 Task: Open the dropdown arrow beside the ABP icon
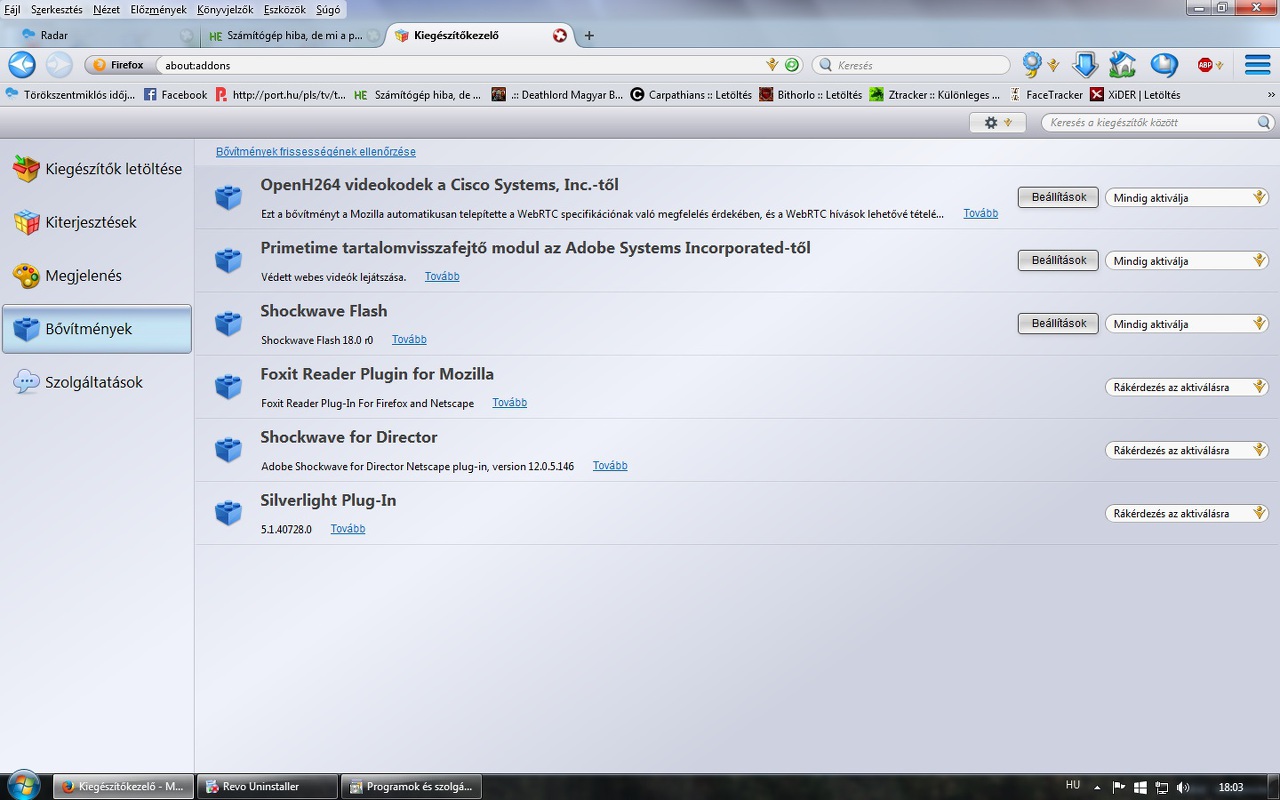pos(1219,65)
